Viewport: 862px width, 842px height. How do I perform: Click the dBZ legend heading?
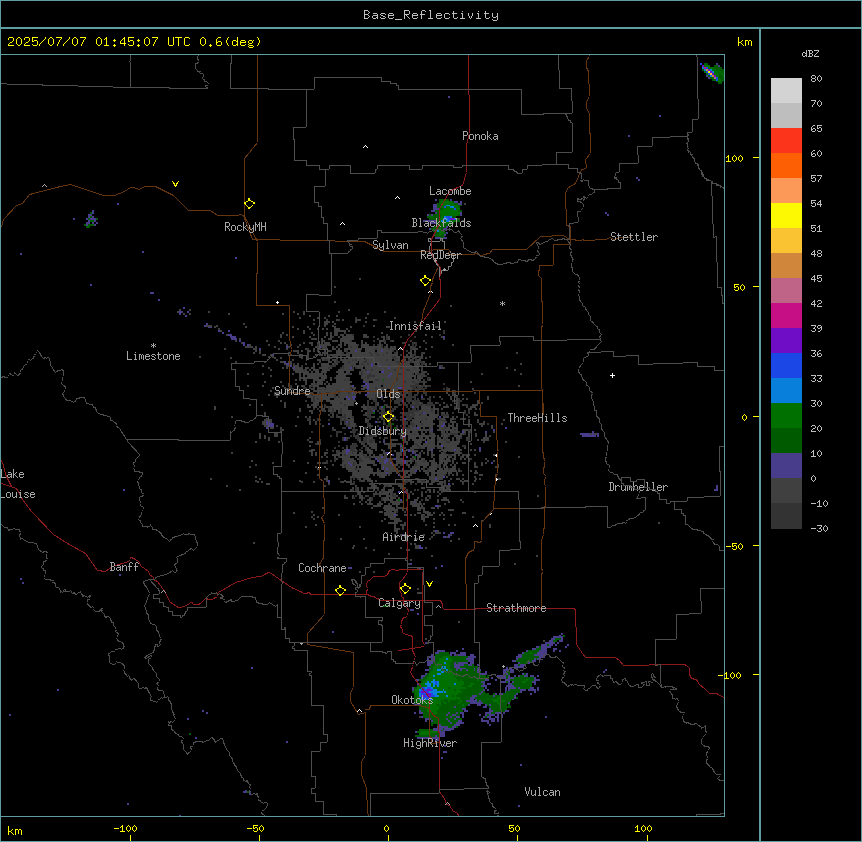pos(810,54)
